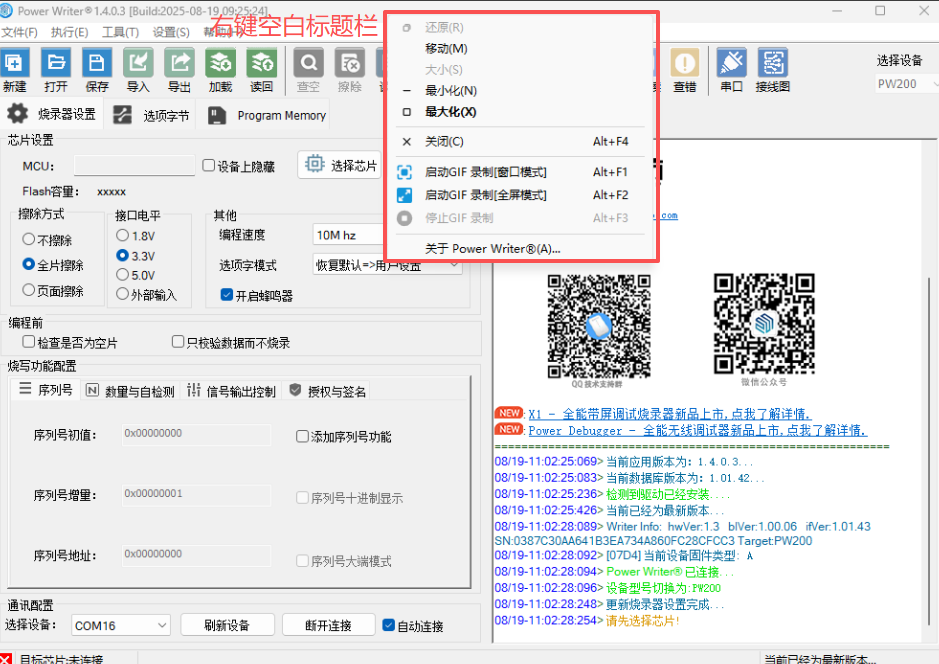Open the X1 全能带屏调试烧录器 link

coord(670,414)
